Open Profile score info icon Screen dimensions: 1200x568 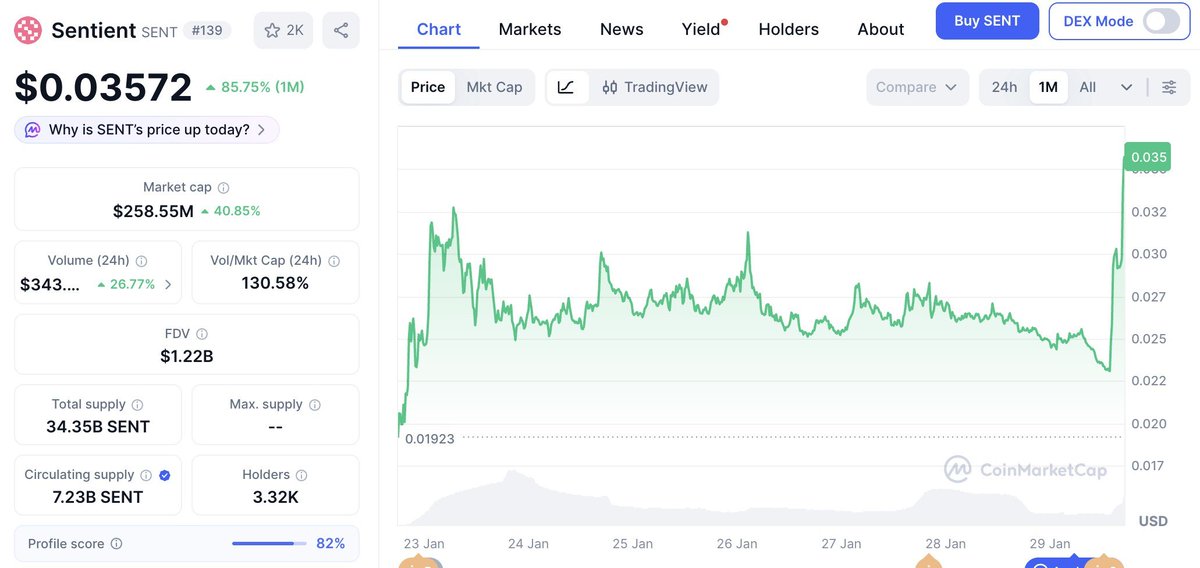[x=116, y=544]
